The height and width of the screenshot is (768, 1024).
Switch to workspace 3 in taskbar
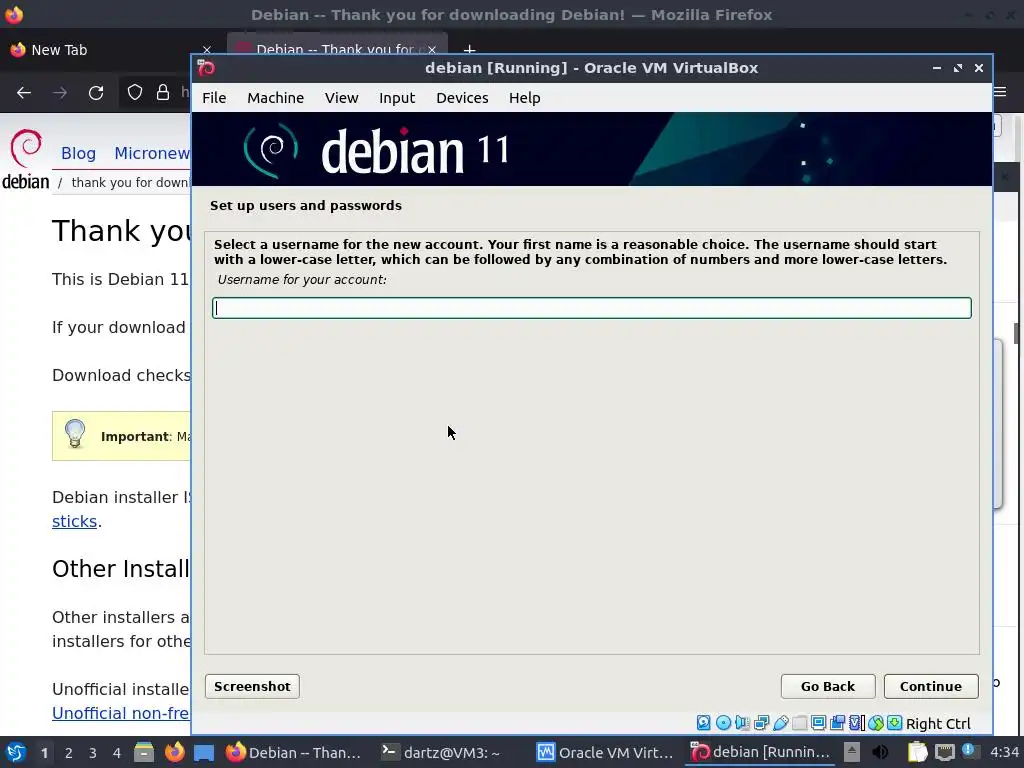pos(93,753)
